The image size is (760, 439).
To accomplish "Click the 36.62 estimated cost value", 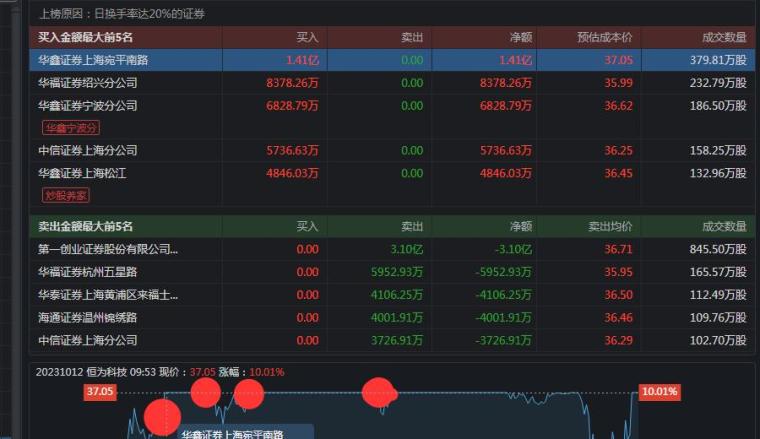I will [618, 106].
